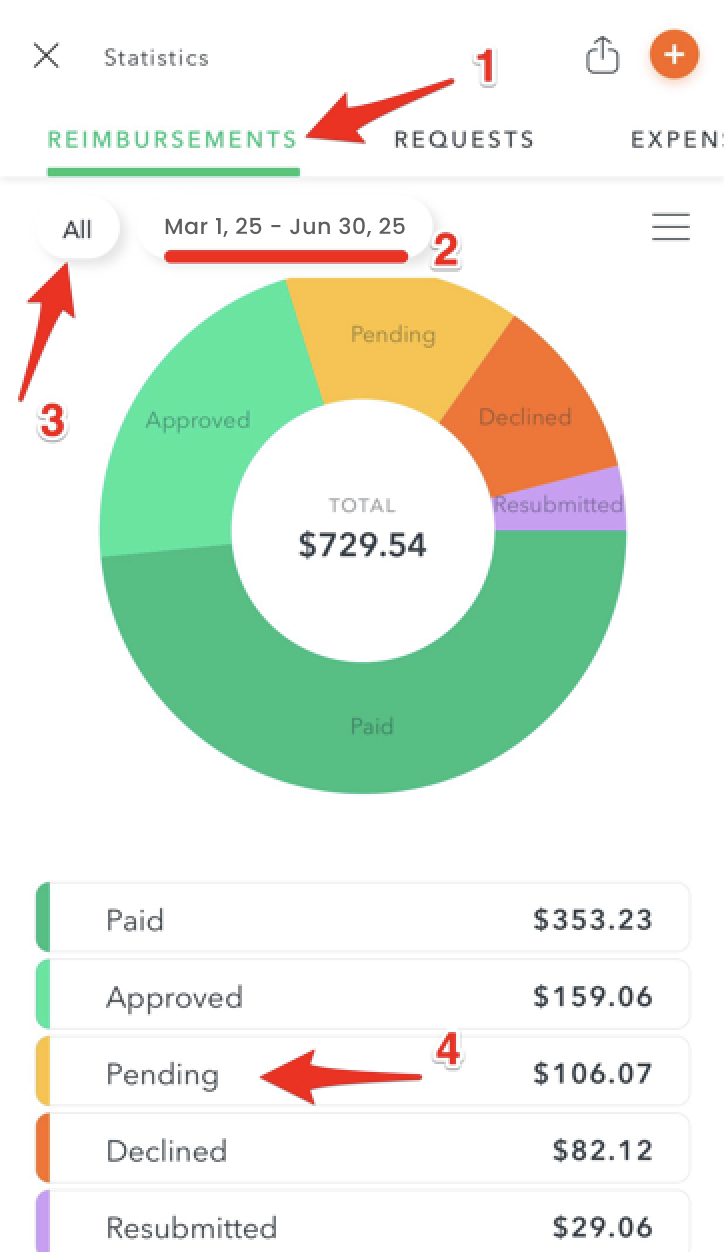Image resolution: width=724 pixels, height=1252 pixels.
Task: Close the Statistics screen with the X icon
Action: [x=46, y=56]
